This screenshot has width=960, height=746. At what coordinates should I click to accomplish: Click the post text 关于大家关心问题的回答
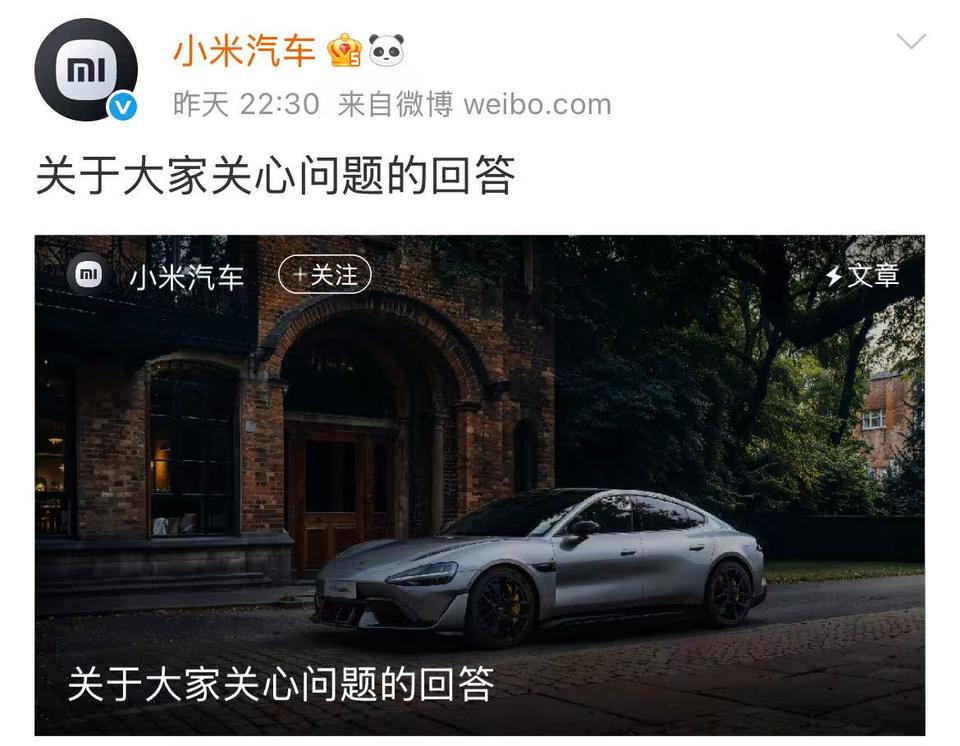pos(276,176)
